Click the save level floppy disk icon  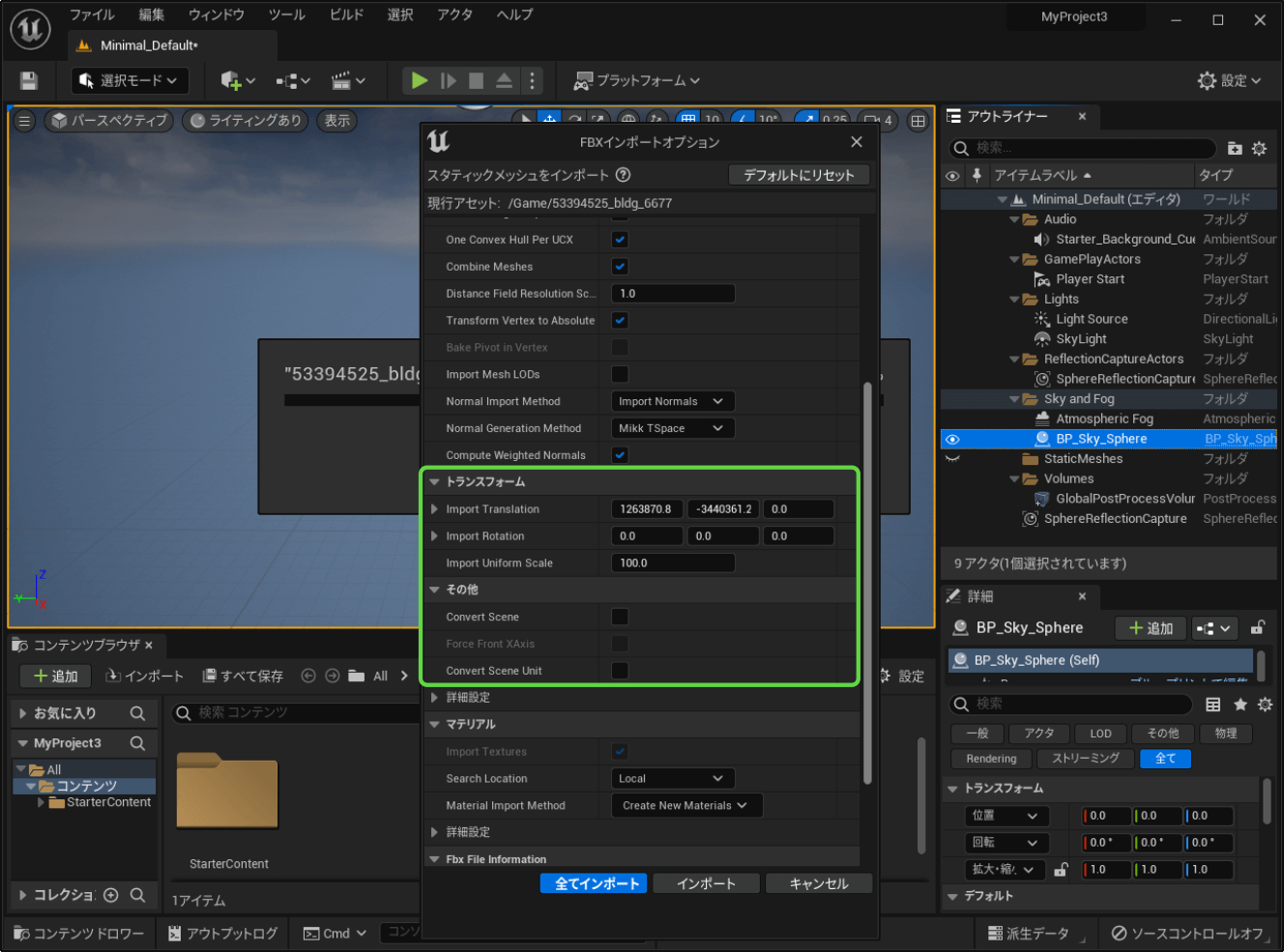[x=29, y=80]
